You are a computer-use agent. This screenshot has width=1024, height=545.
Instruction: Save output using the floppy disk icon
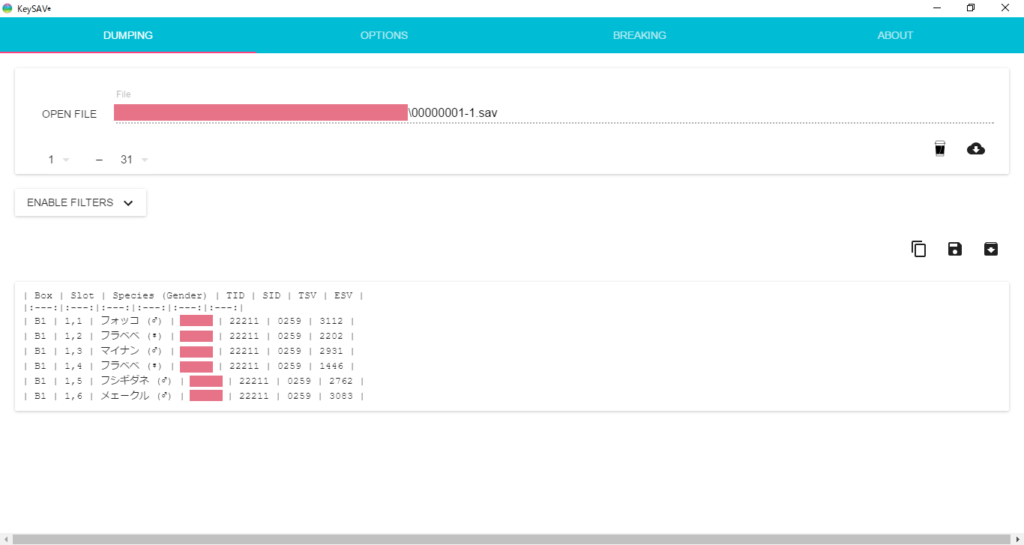coord(954,249)
